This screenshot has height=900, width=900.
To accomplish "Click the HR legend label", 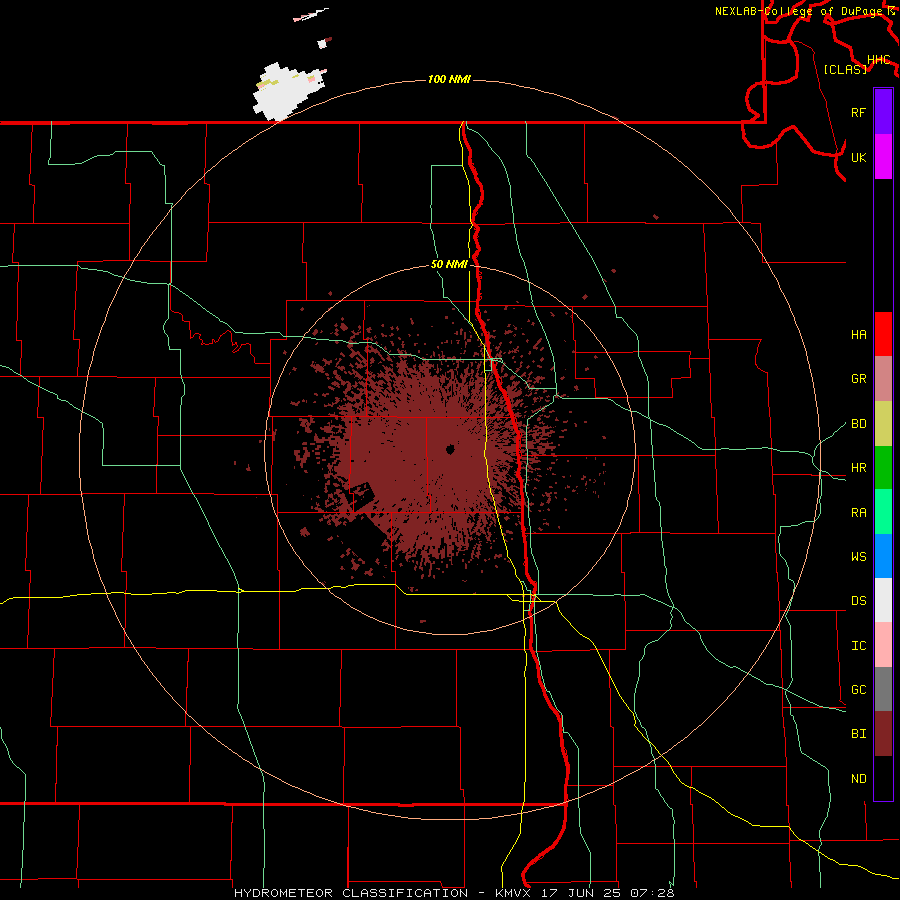I will point(858,468).
